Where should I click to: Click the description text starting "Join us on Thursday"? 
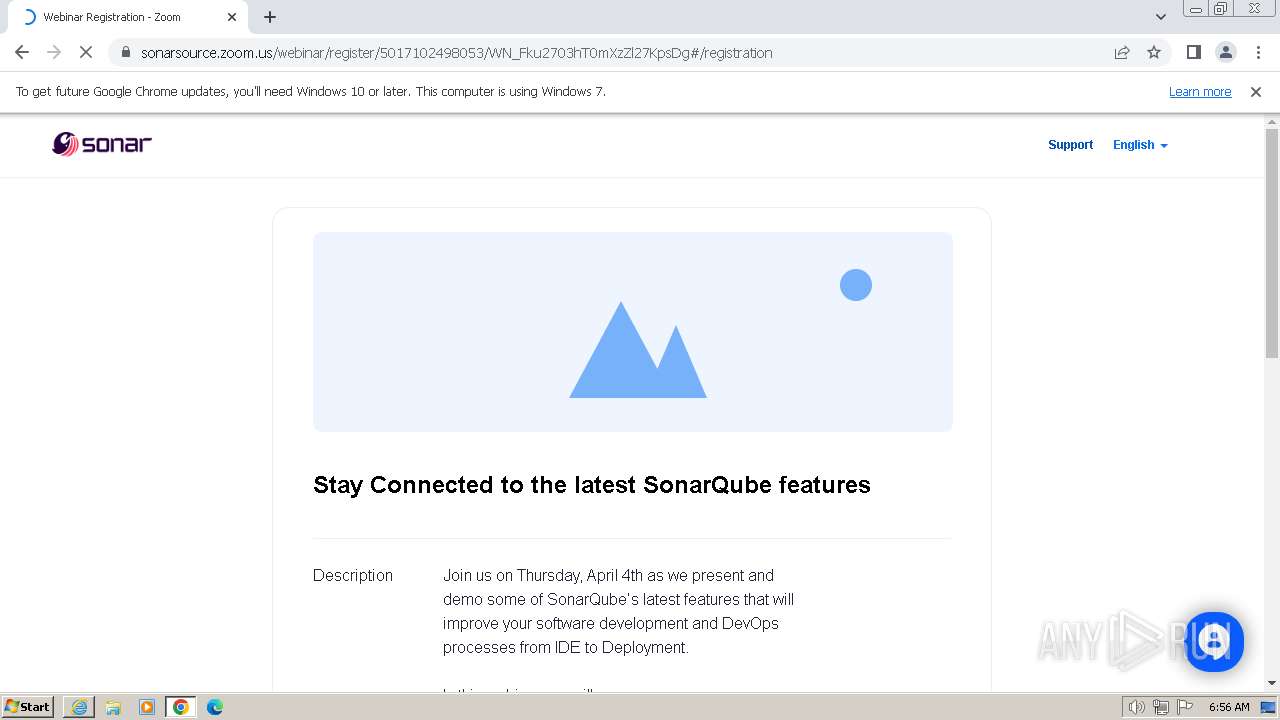(619, 612)
